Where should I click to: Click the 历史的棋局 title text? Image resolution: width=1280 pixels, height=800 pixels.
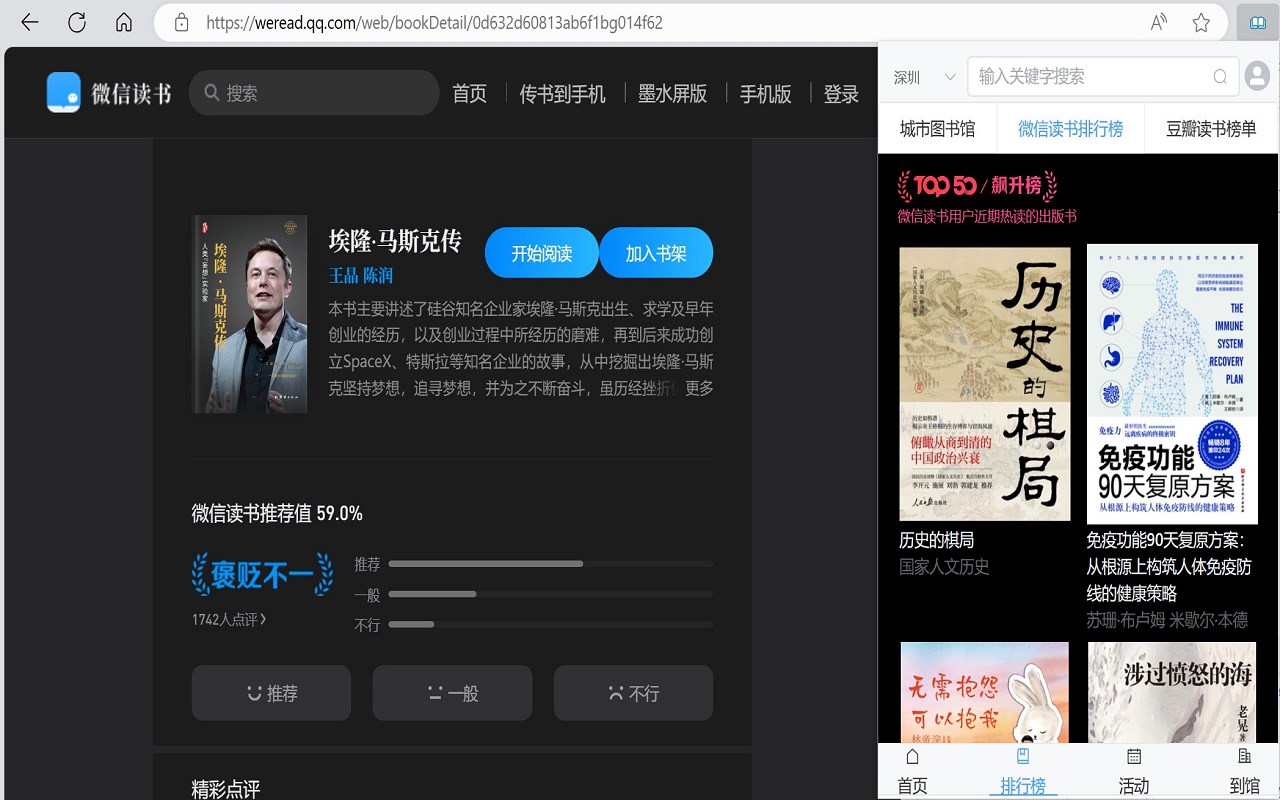[x=936, y=540]
